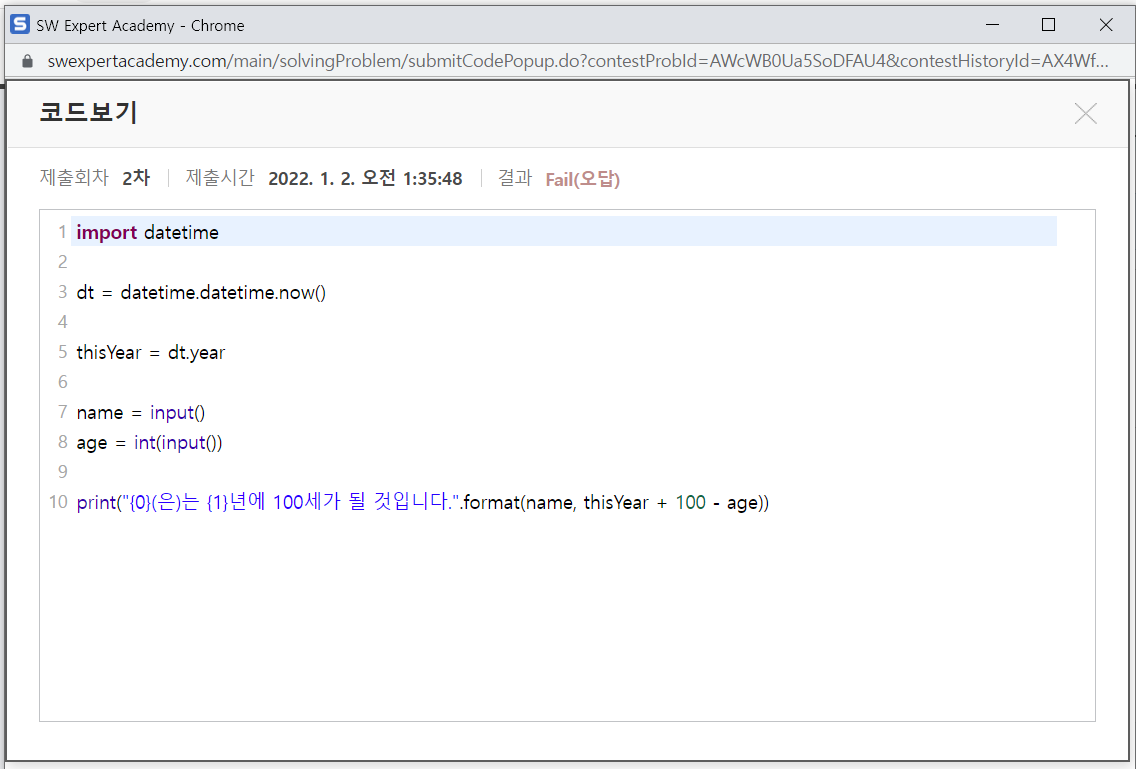The height and width of the screenshot is (769, 1136).
Task: Click the 제출회차 label
Action: pos(74,178)
